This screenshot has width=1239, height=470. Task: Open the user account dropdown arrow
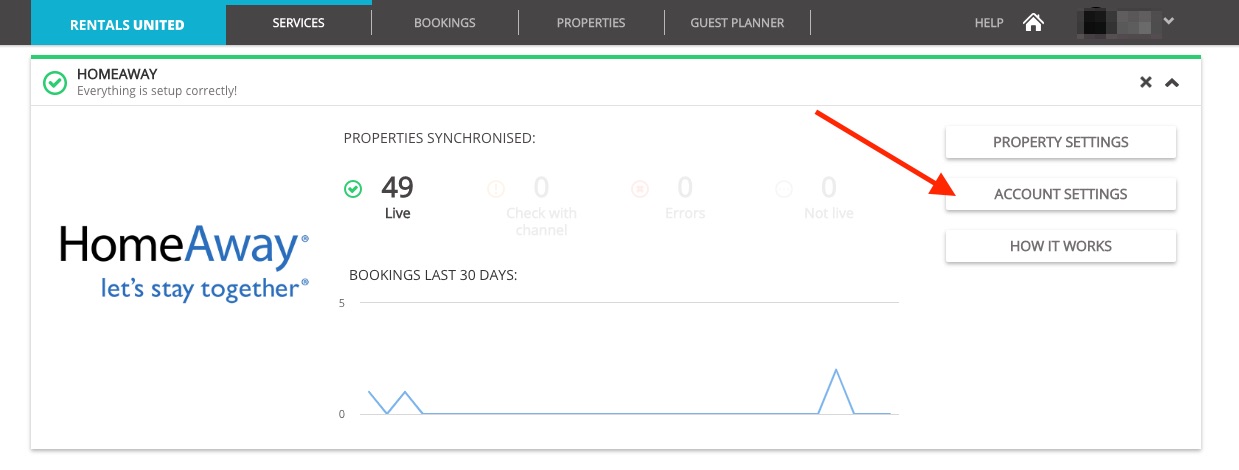point(1168,20)
